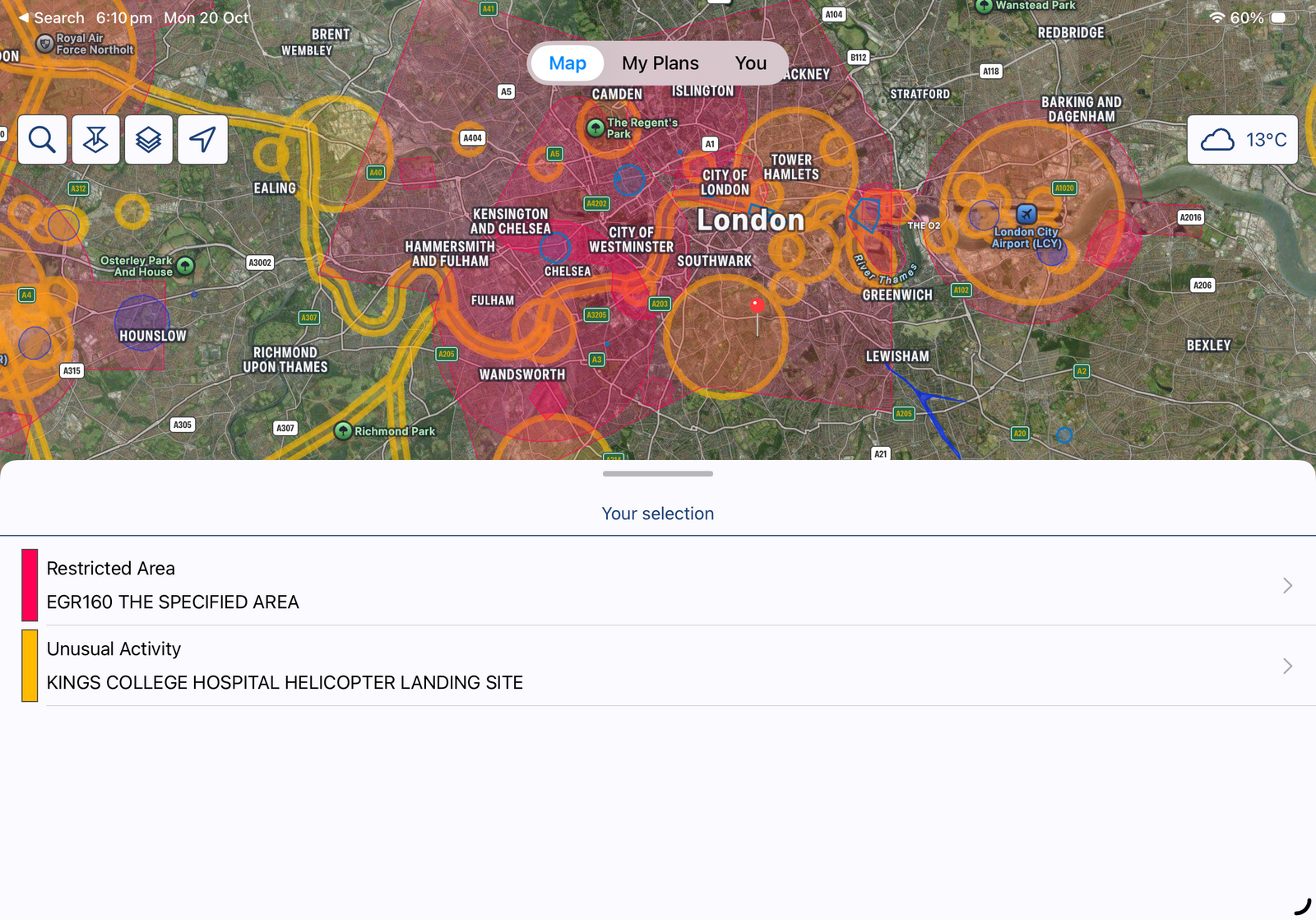Switch to the My Plans tab

660,63
